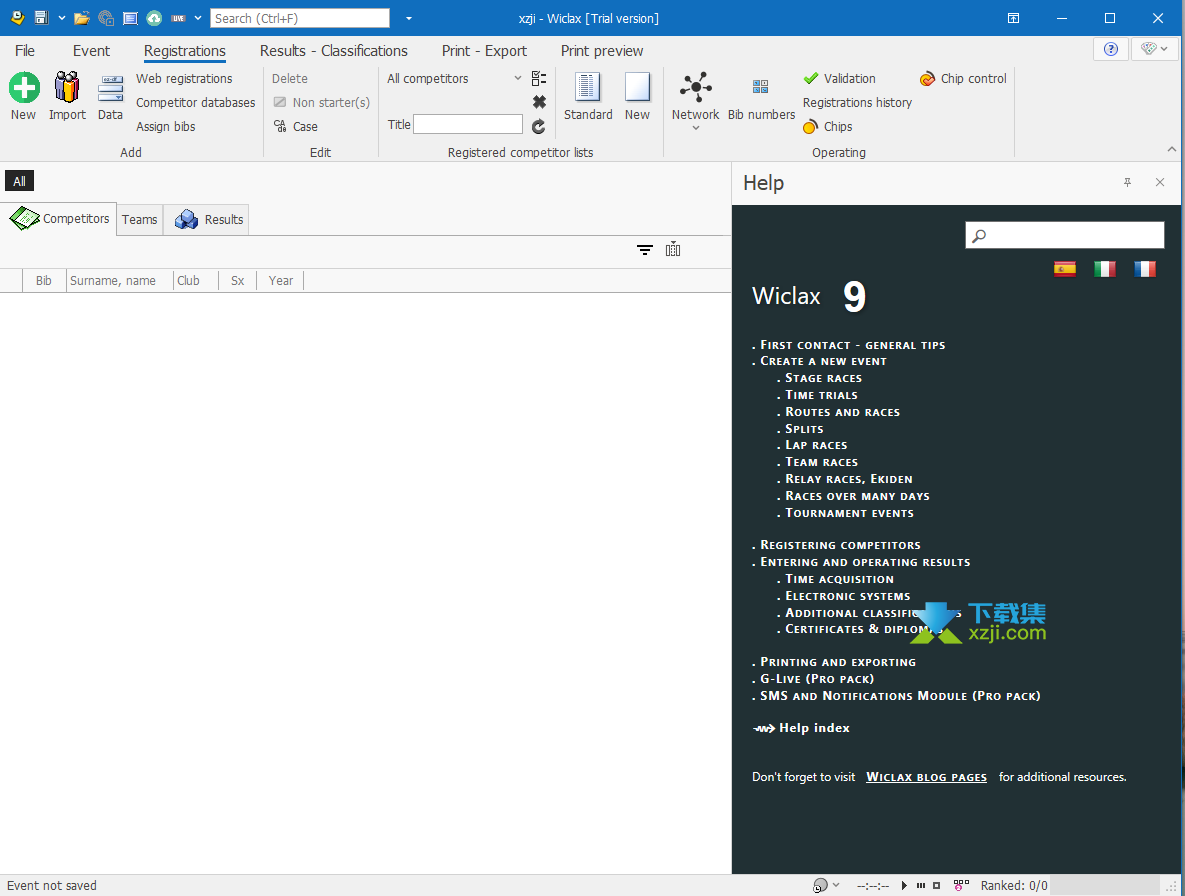Screen dimensions: 1185x896
Task: Click the pink ranking icon in status bar
Action: point(961,885)
